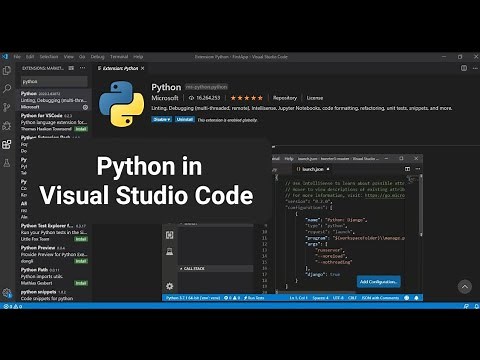Close the Extension: Python tab
This screenshot has width=480, height=360.
[143, 68]
